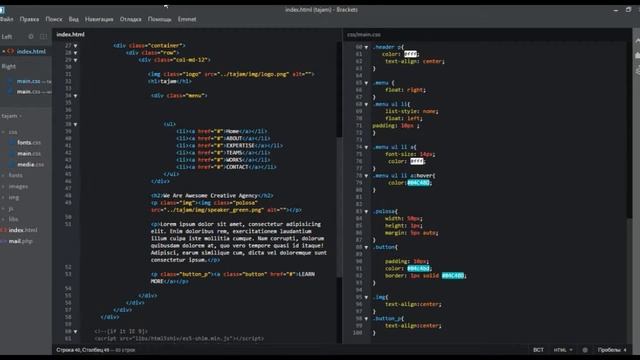This screenshot has height=360, width=640.
Task: Activate index.html left pane header
Action: coord(71,34)
